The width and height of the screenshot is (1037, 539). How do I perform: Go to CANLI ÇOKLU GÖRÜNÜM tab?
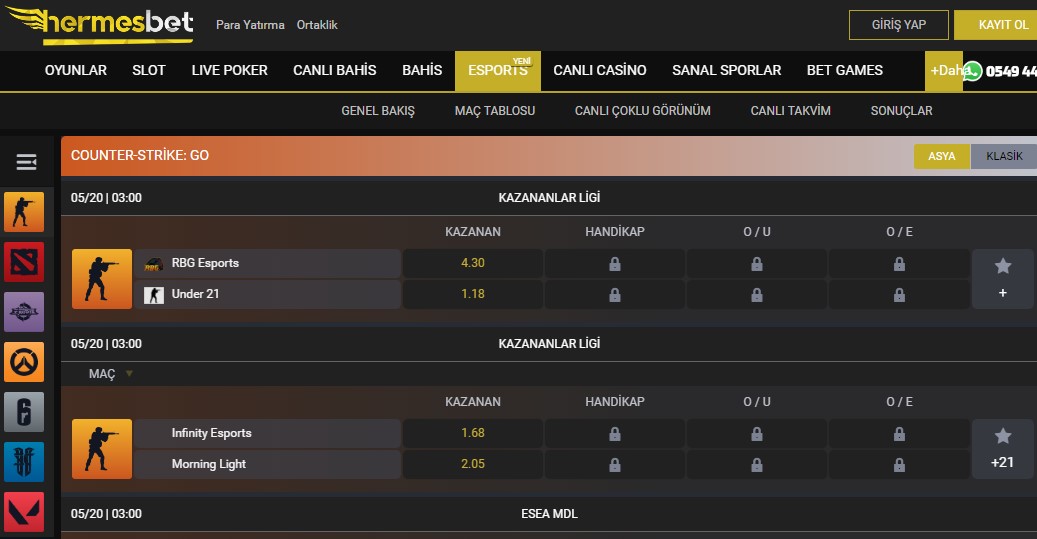pyautogui.click(x=643, y=111)
